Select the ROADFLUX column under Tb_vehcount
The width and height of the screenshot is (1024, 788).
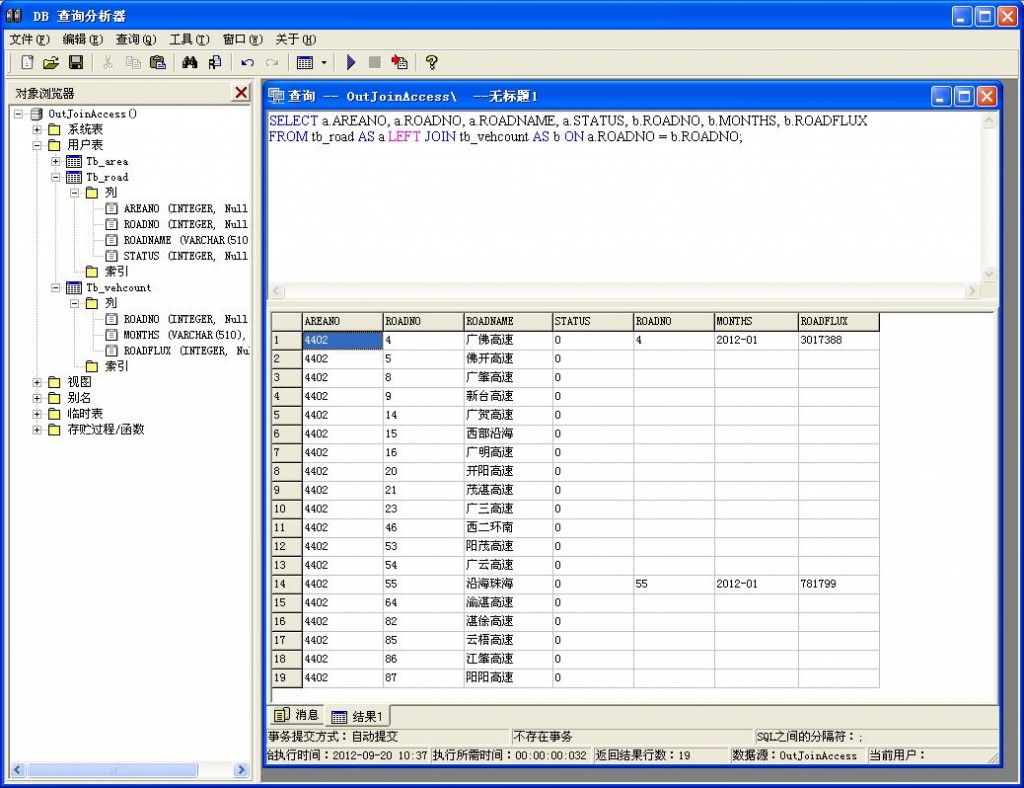pos(145,350)
